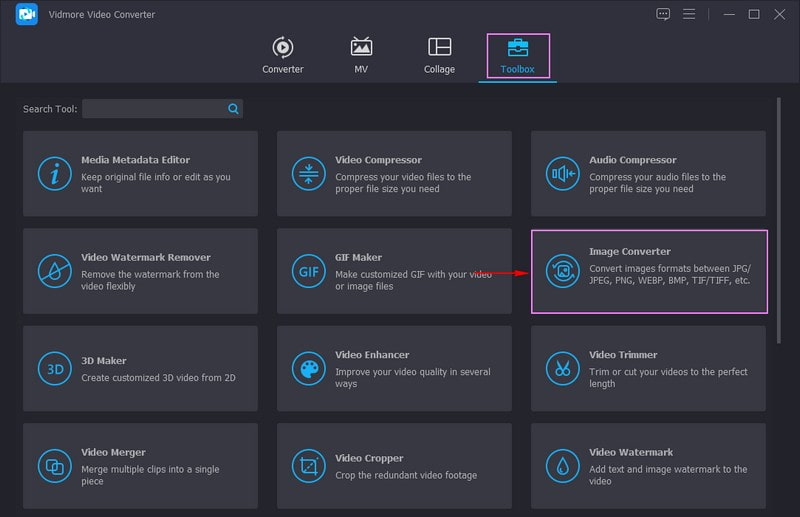Open the GIF Maker icon
Viewport: 800px width, 517px height.
(308, 271)
